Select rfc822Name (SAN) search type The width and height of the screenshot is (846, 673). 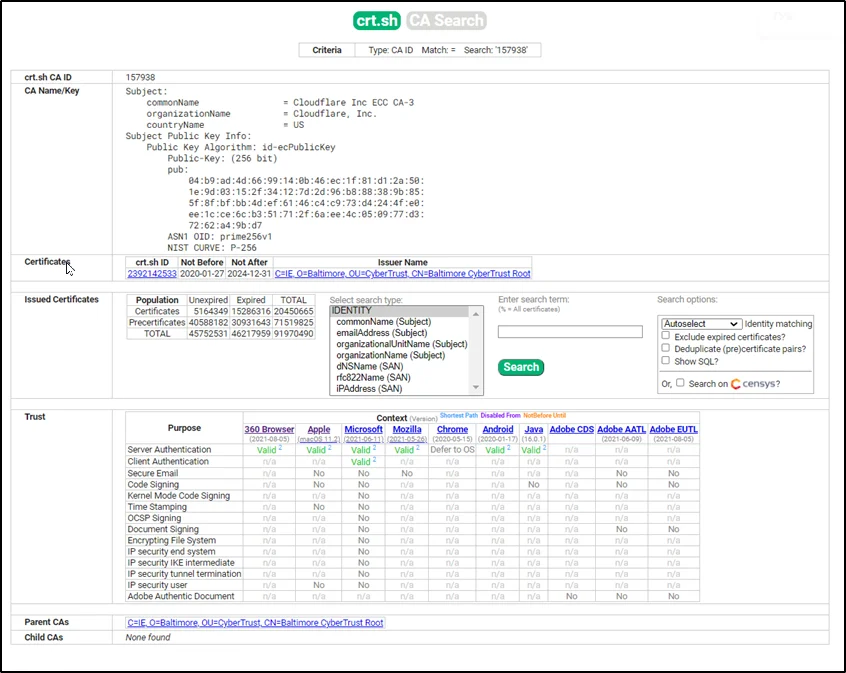point(373,378)
